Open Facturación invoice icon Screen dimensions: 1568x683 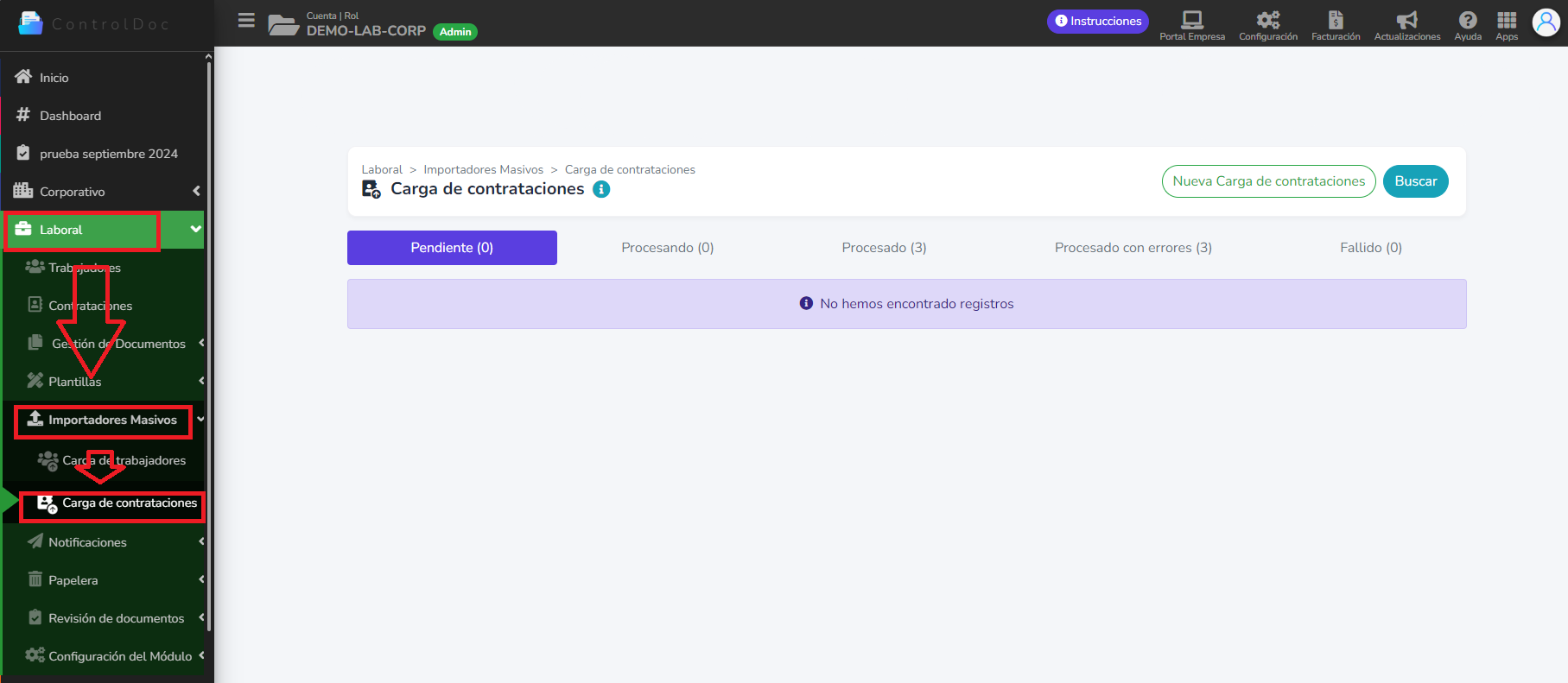[1336, 20]
